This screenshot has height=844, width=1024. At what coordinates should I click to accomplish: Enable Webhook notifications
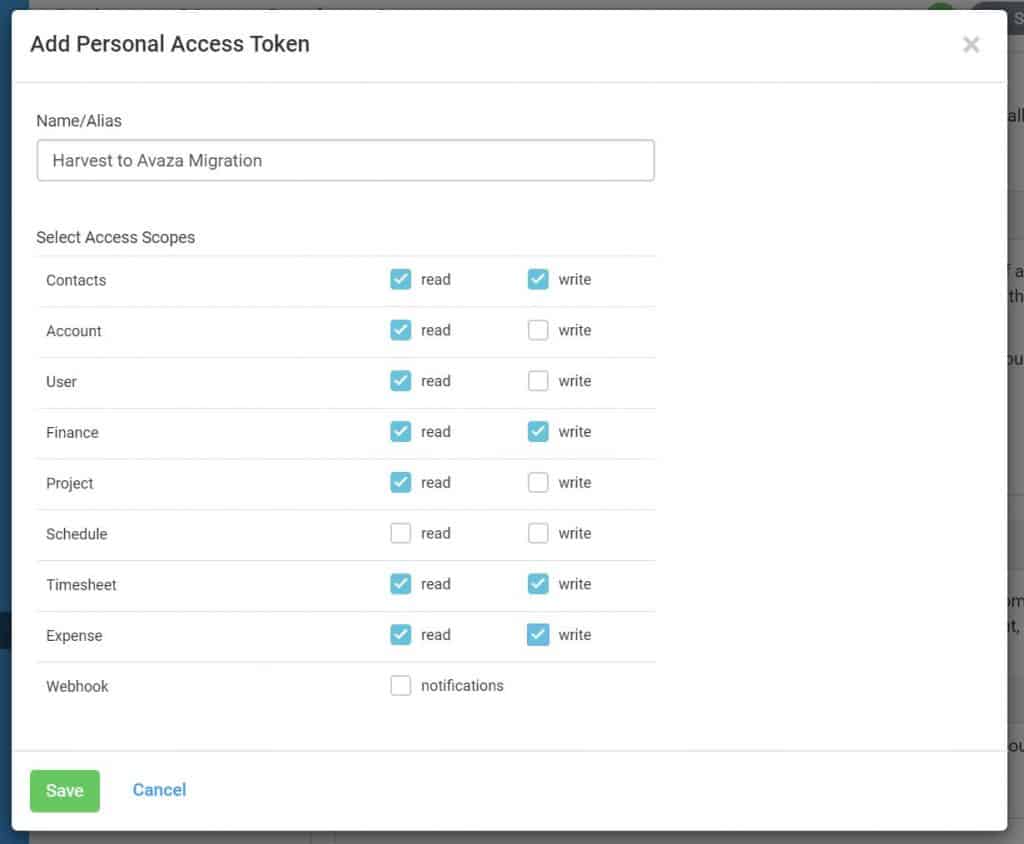[x=400, y=685]
